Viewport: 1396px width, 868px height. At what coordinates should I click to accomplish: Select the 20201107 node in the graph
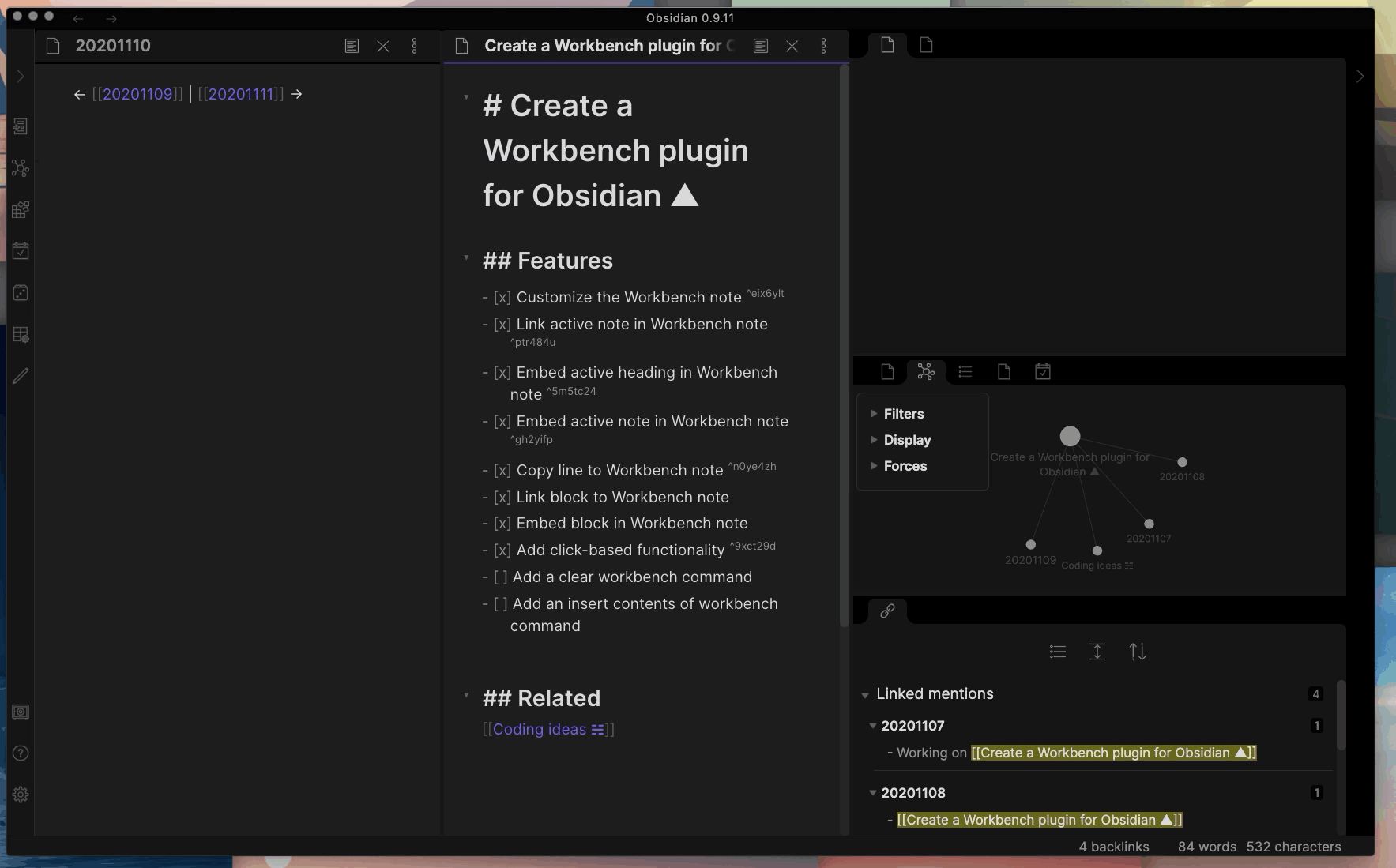(x=1149, y=524)
